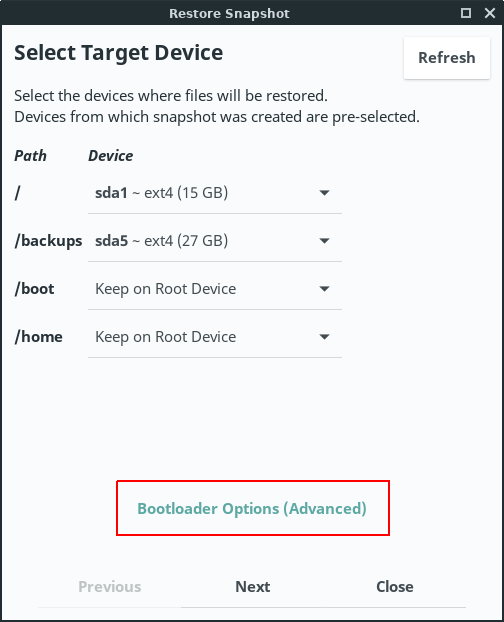Go to the Next step
This screenshot has width=504, height=622.
tap(253, 587)
